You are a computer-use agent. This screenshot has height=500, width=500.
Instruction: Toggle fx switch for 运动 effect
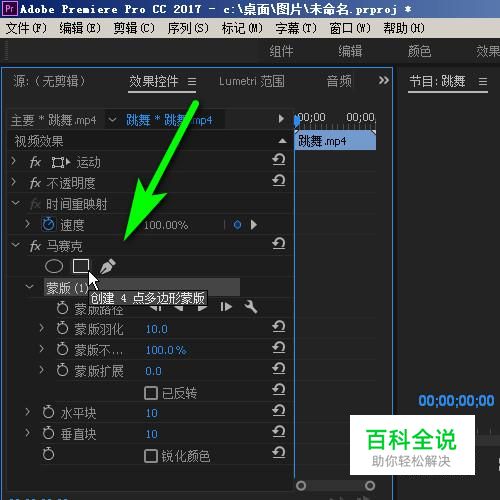(x=35, y=162)
